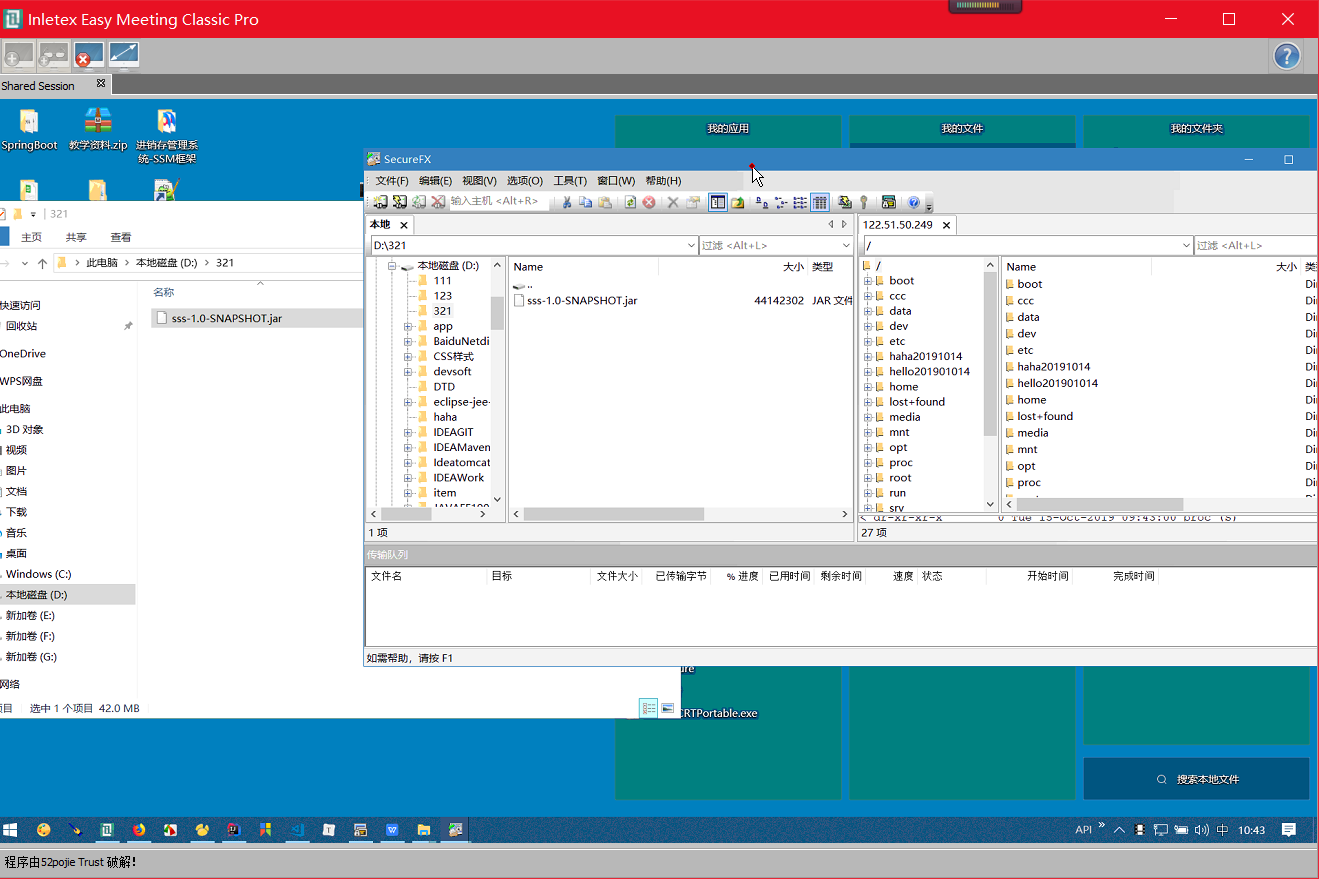Select haha20191014 in remote file list
Image resolution: width=1319 pixels, height=879 pixels.
point(1054,367)
